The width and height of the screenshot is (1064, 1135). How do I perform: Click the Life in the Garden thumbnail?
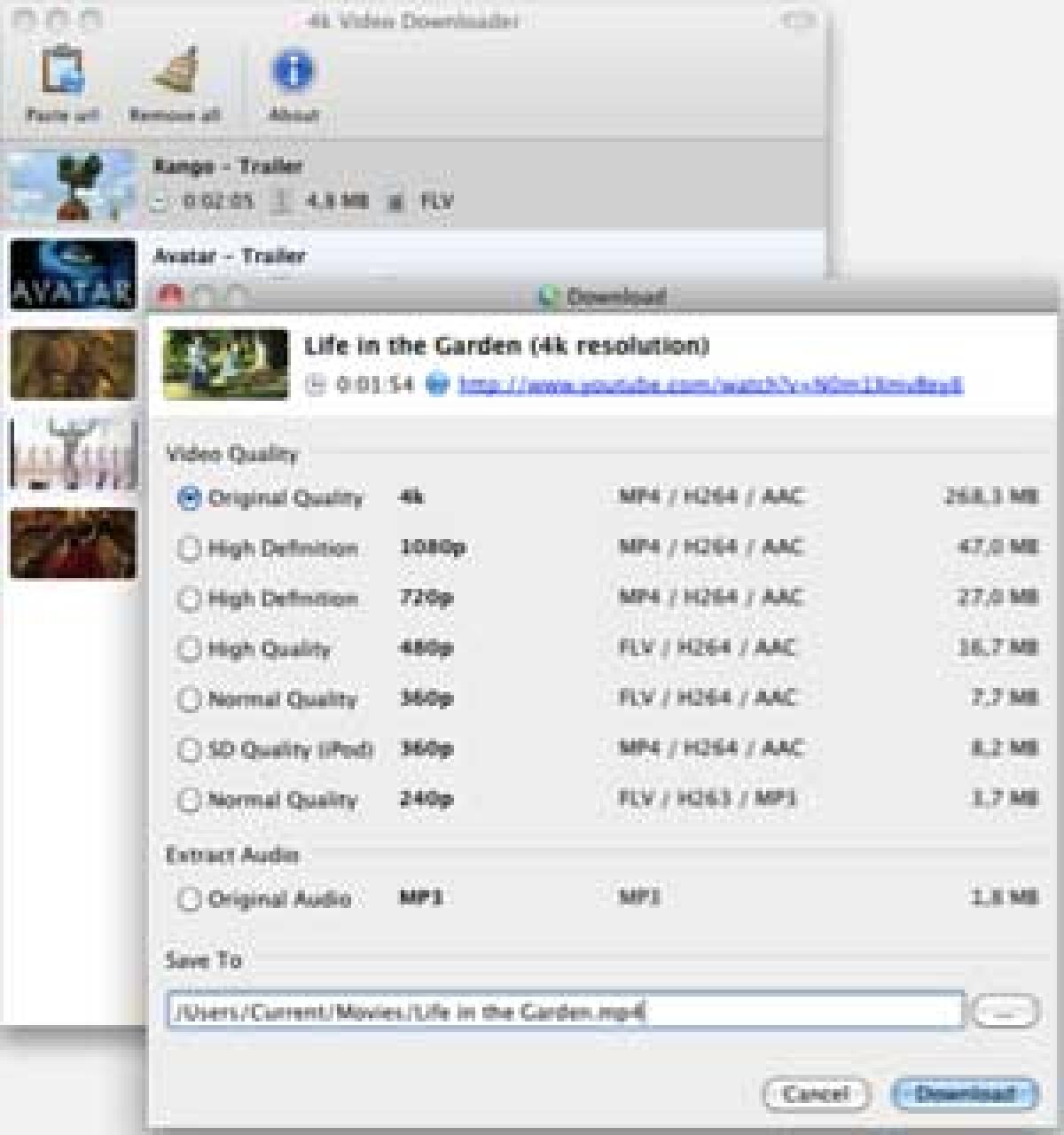point(226,364)
